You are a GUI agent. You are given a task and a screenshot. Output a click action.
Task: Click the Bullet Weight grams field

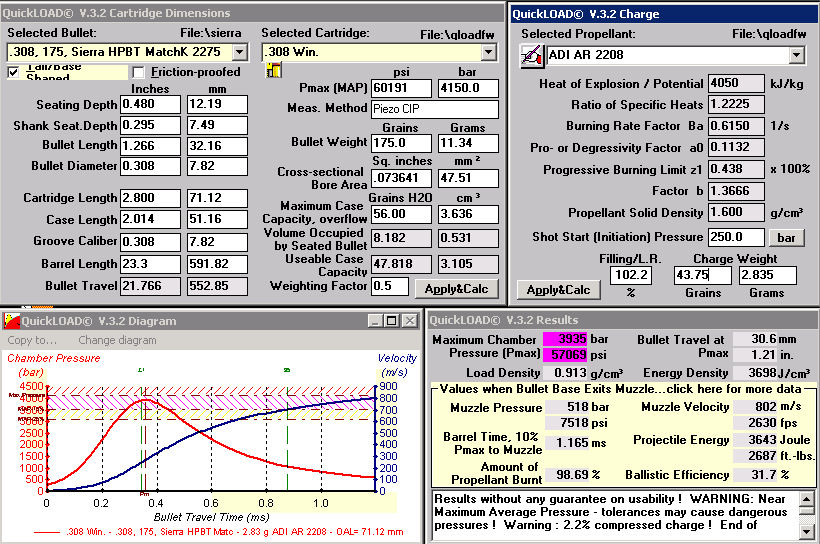(468, 143)
